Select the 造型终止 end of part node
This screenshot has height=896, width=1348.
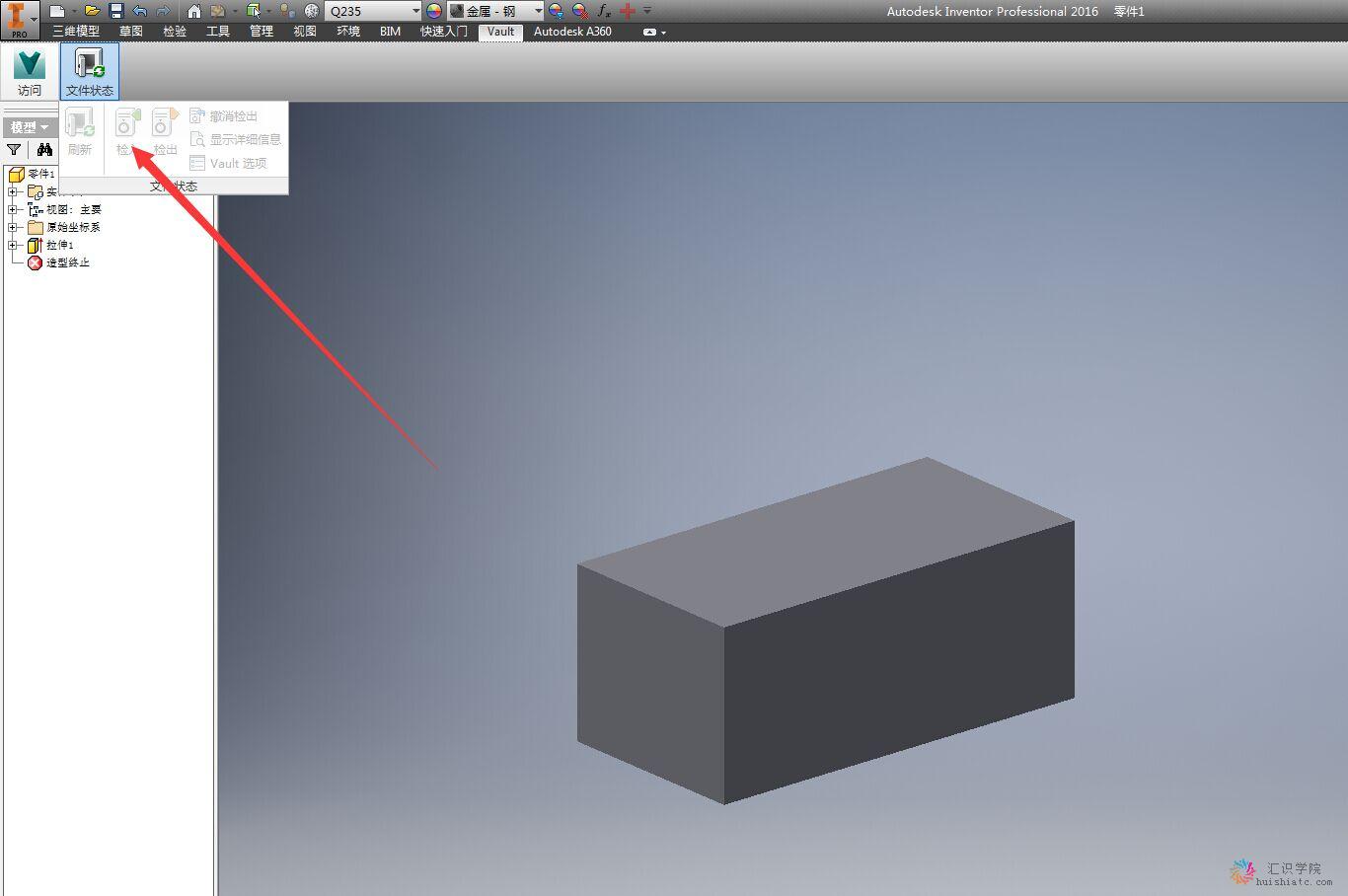[x=59, y=262]
